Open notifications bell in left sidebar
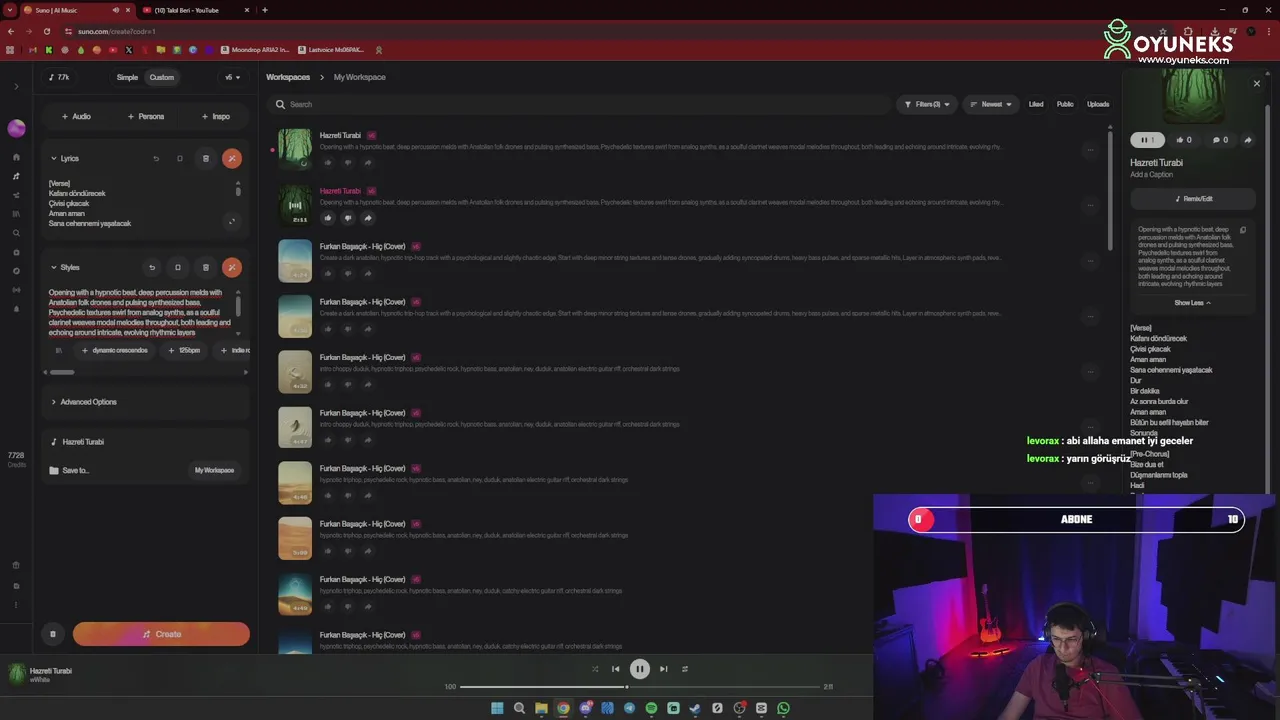The width and height of the screenshot is (1280, 720). (x=16, y=309)
